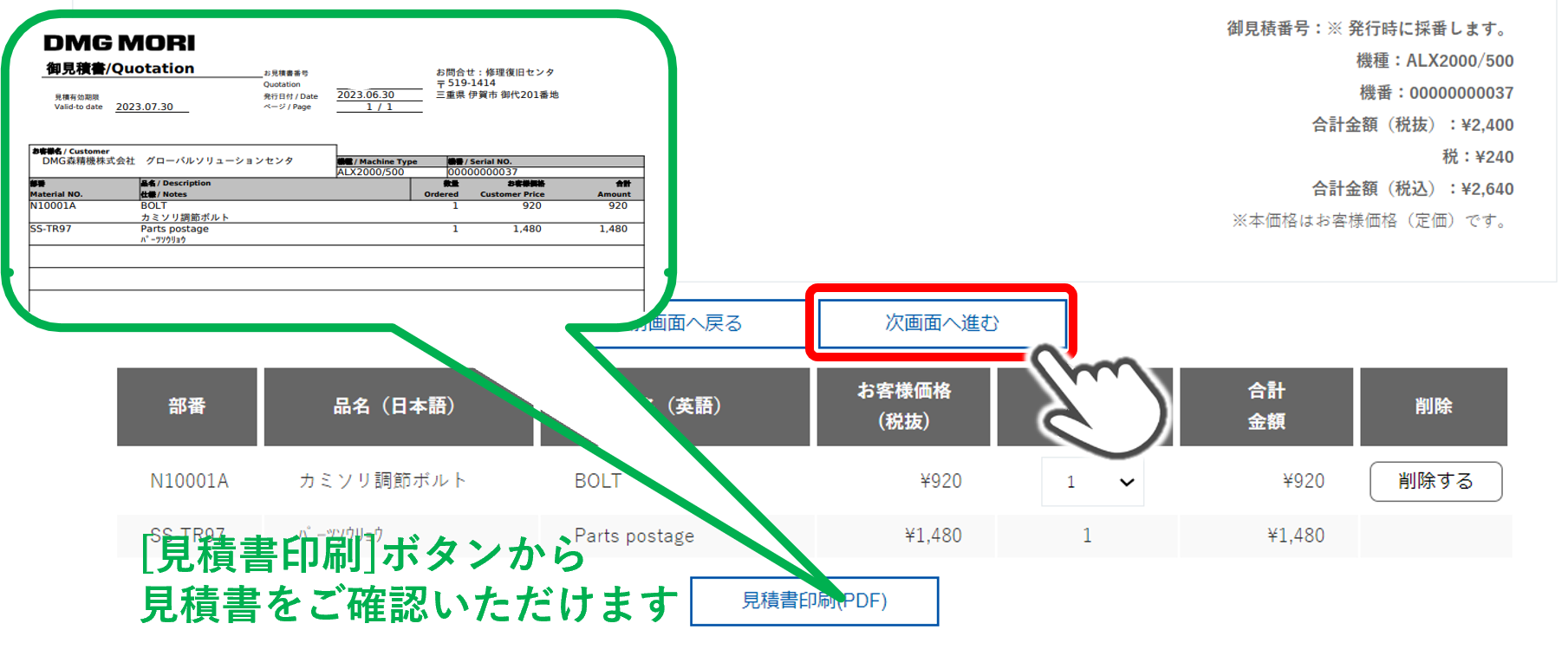Viewport: 1568px width, 656px height.
Task: Click the 品名（日本語） column header
Action: tap(399, 406)
